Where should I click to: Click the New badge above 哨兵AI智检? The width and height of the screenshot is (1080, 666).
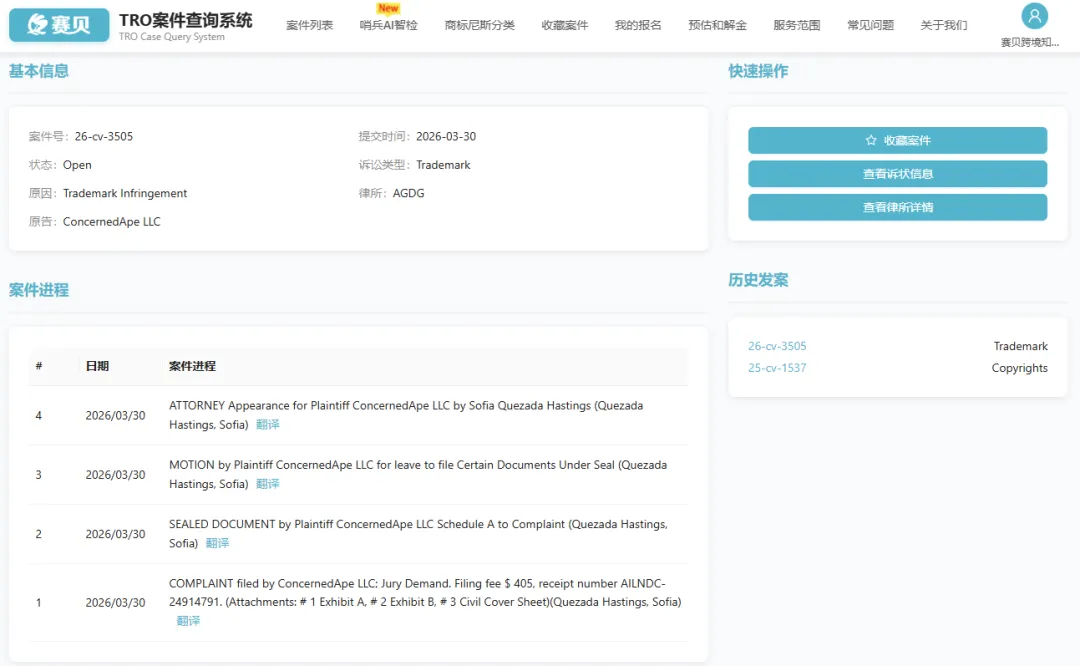click(388, 8)
